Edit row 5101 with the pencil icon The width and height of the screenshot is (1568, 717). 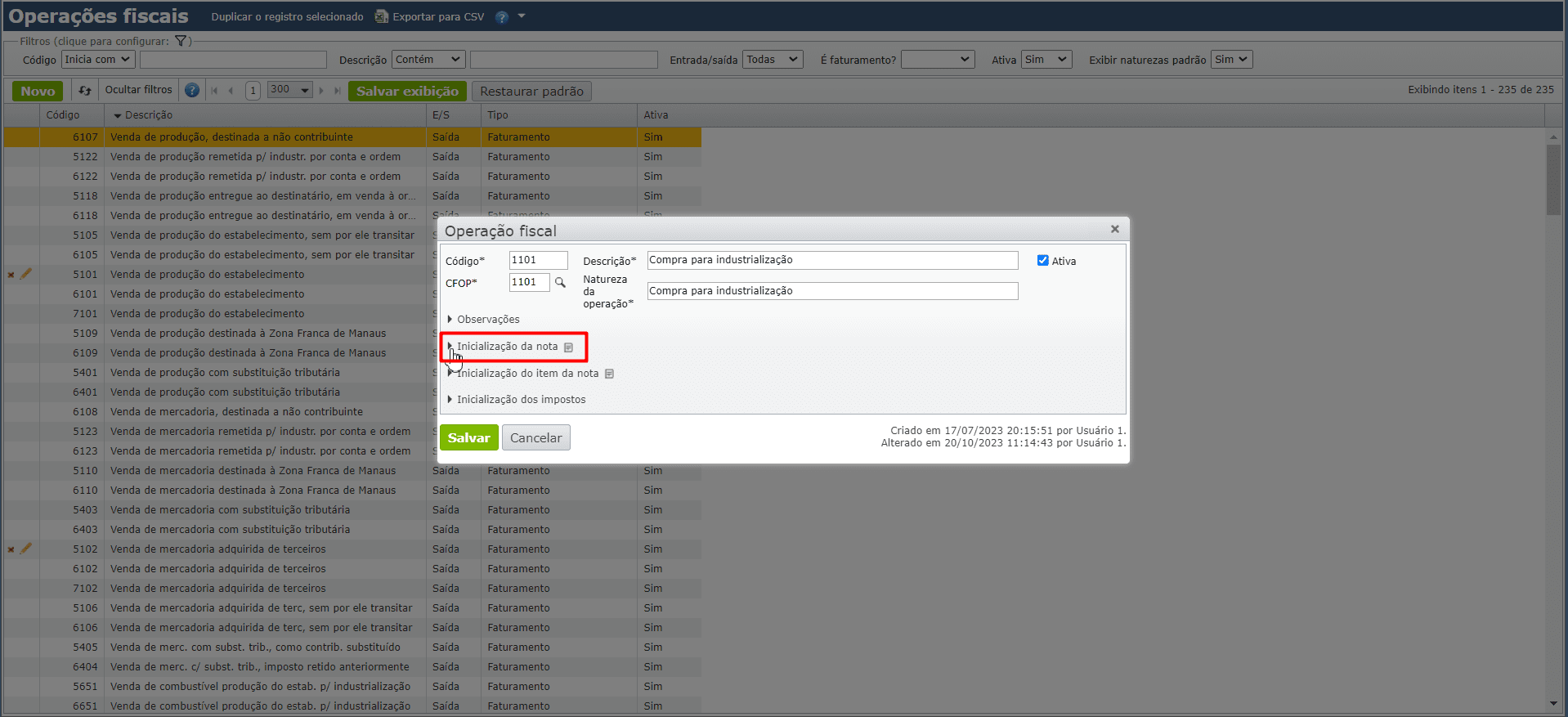point(26,274)
